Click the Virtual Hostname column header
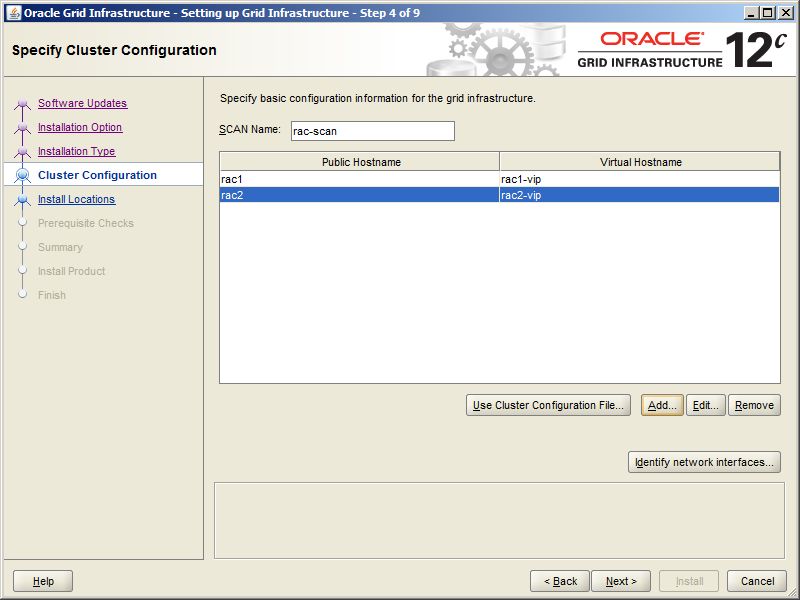 coord(640,162)
